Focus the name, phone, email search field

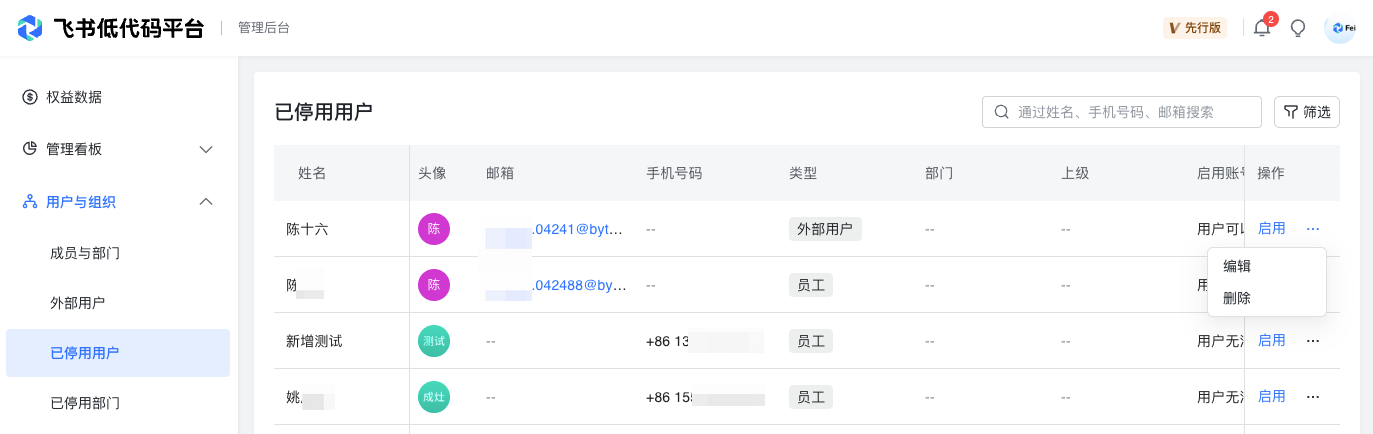click(x=1122, y=112)
